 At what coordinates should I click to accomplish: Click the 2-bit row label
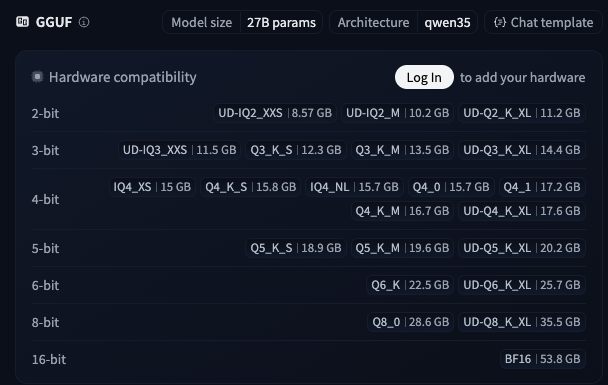[x=45, y=113]
